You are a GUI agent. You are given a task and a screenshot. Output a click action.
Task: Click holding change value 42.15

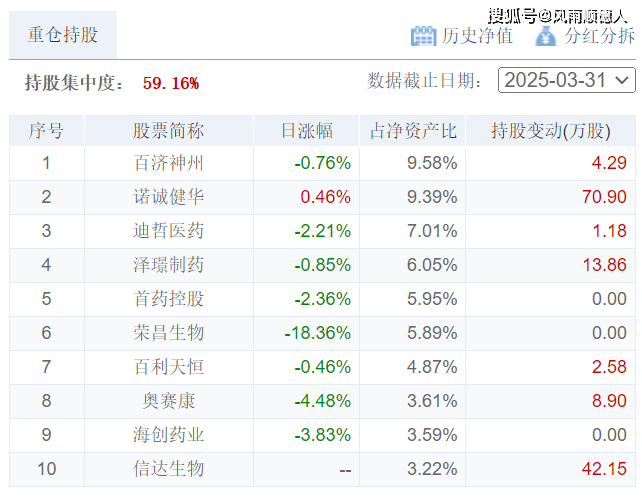point(604,469)
